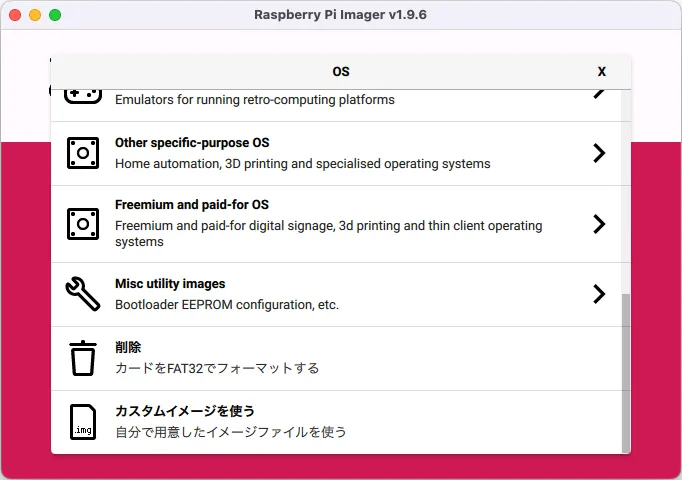Expand Other specific-purpose OS with its chevron

599,153
